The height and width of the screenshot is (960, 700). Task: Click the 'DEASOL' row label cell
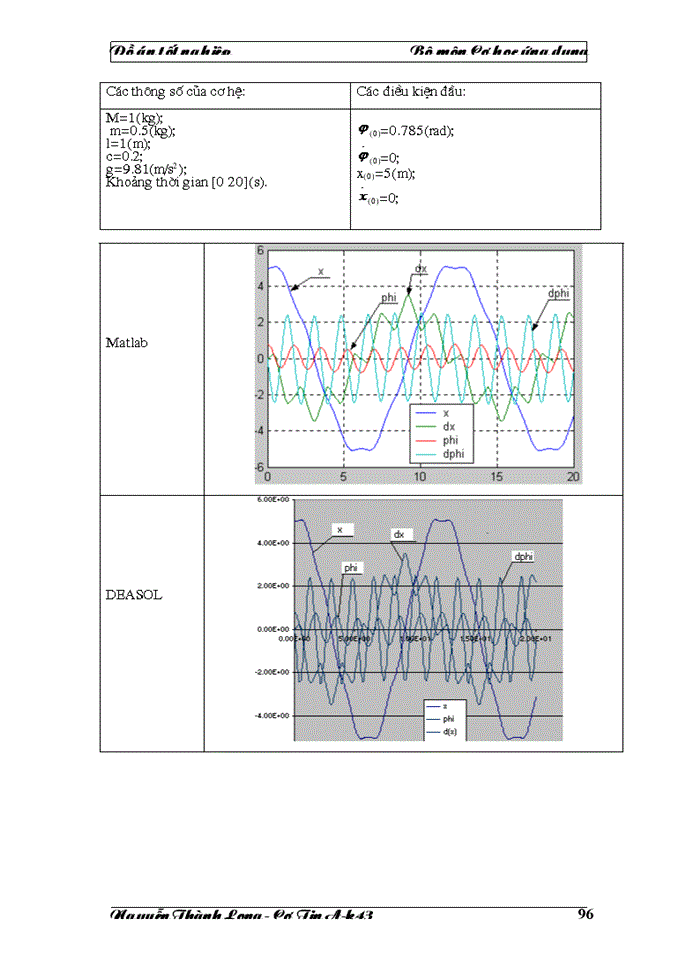pos(133,594)
